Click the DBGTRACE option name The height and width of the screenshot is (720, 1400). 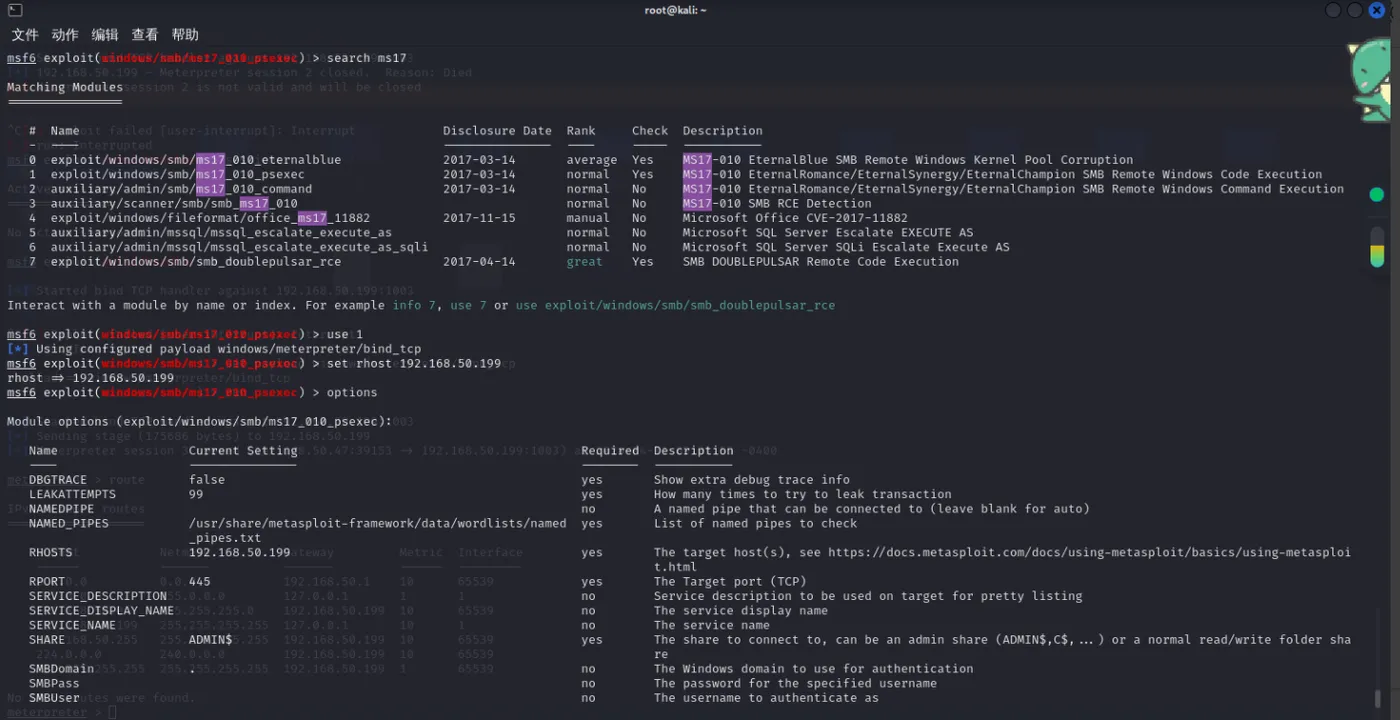(x=58, y=480)
